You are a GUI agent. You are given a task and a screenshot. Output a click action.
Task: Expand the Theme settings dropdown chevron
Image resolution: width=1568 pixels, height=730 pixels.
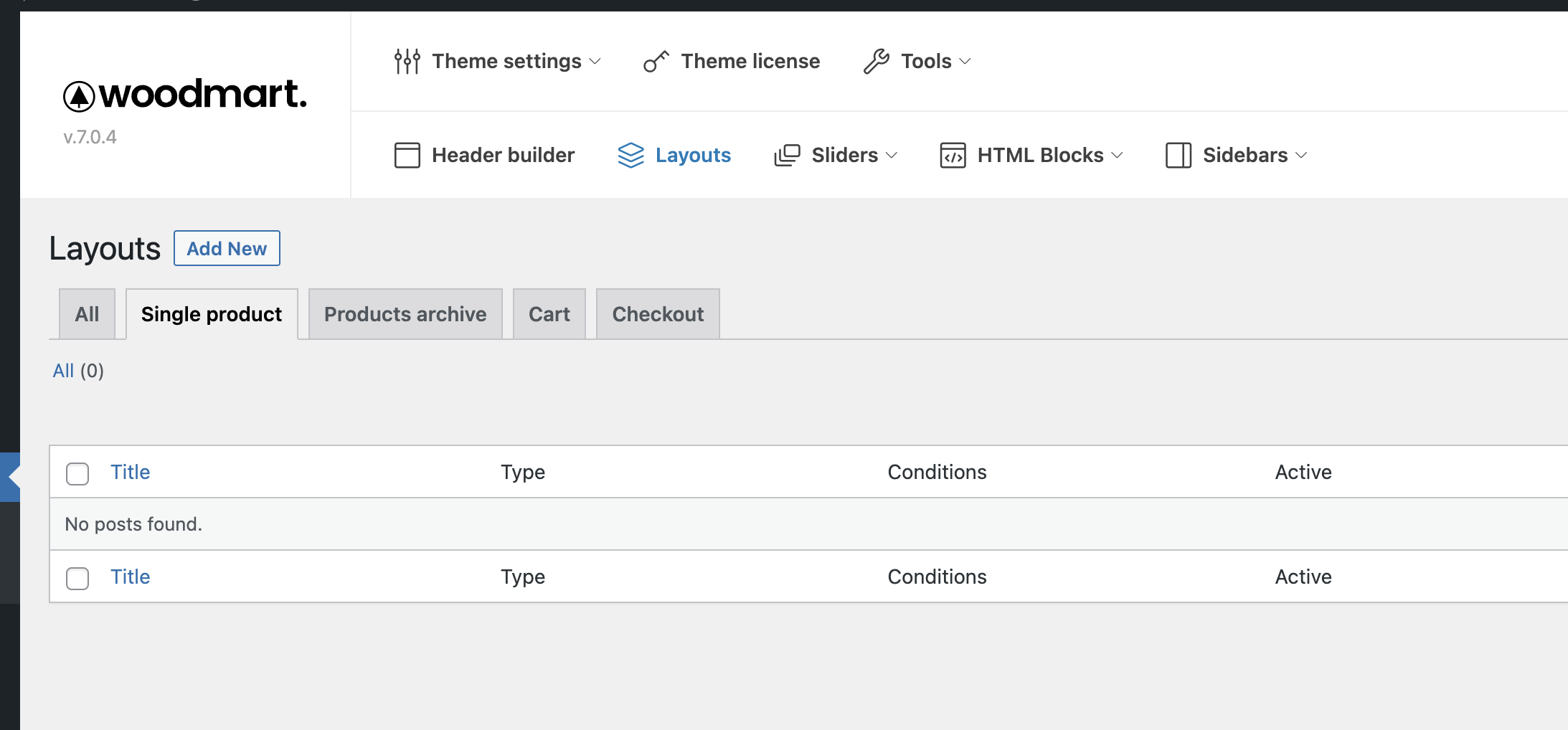595,62
